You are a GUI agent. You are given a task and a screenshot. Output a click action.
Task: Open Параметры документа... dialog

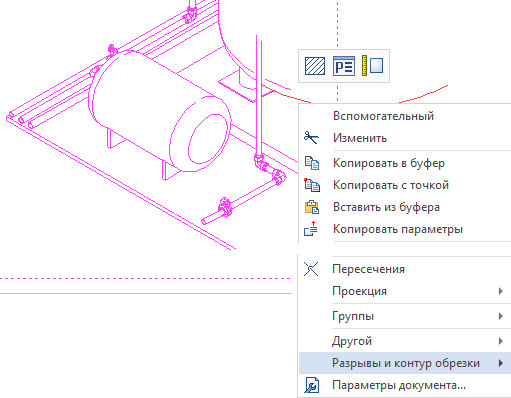pyautogui.click(x=405, y=385)
